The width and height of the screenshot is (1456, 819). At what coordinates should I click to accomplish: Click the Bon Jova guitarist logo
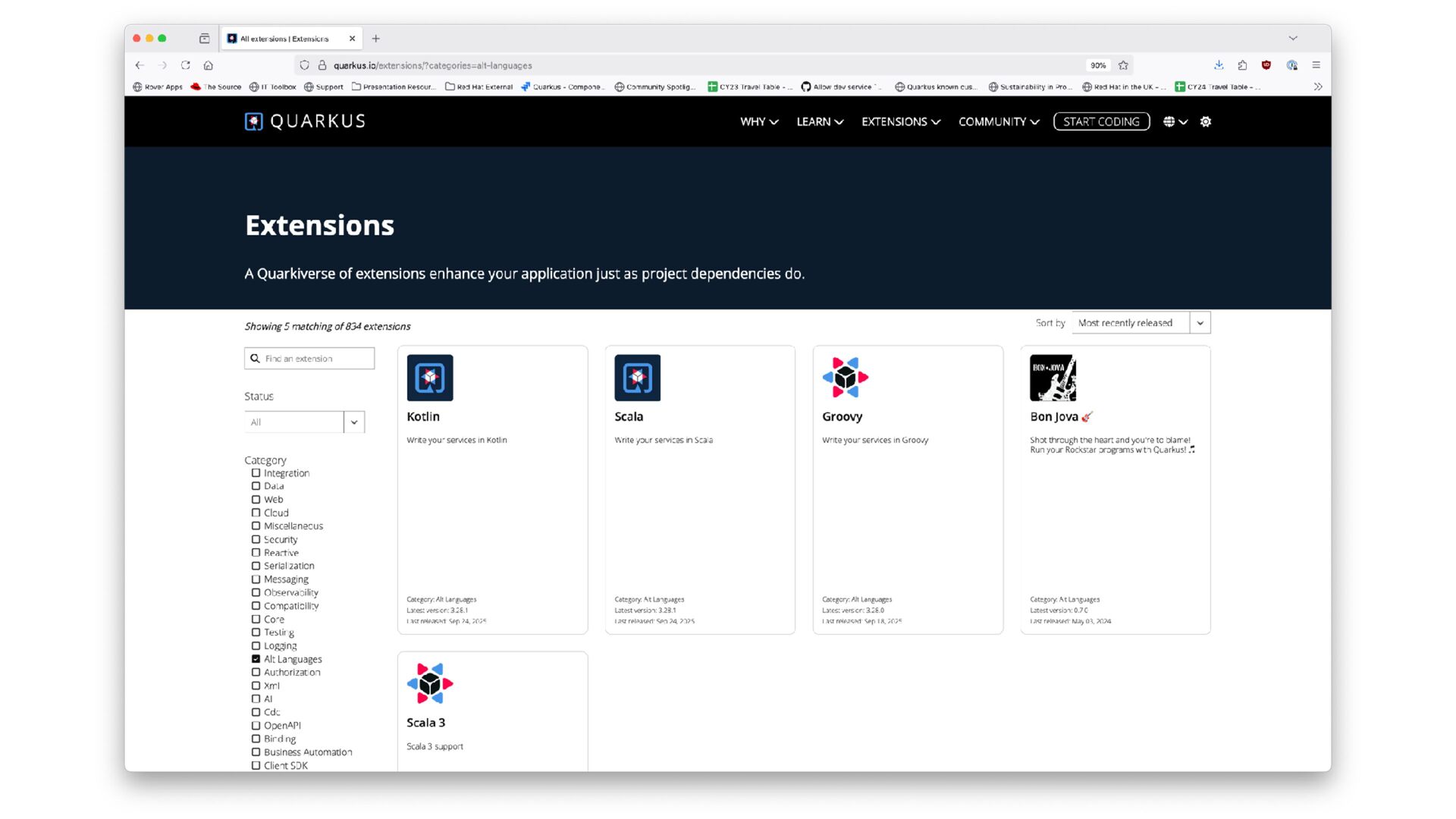(1053, 378)
